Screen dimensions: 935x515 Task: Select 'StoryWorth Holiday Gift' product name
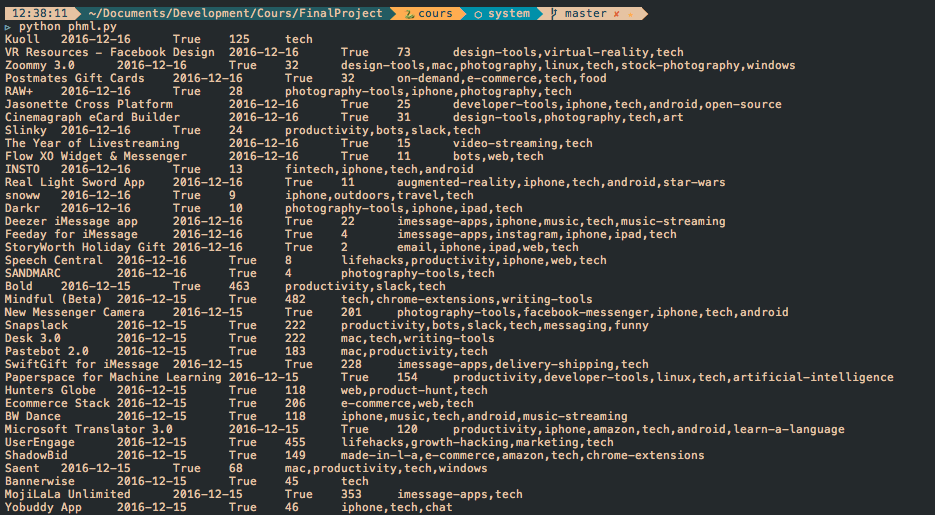click(85, 247)
